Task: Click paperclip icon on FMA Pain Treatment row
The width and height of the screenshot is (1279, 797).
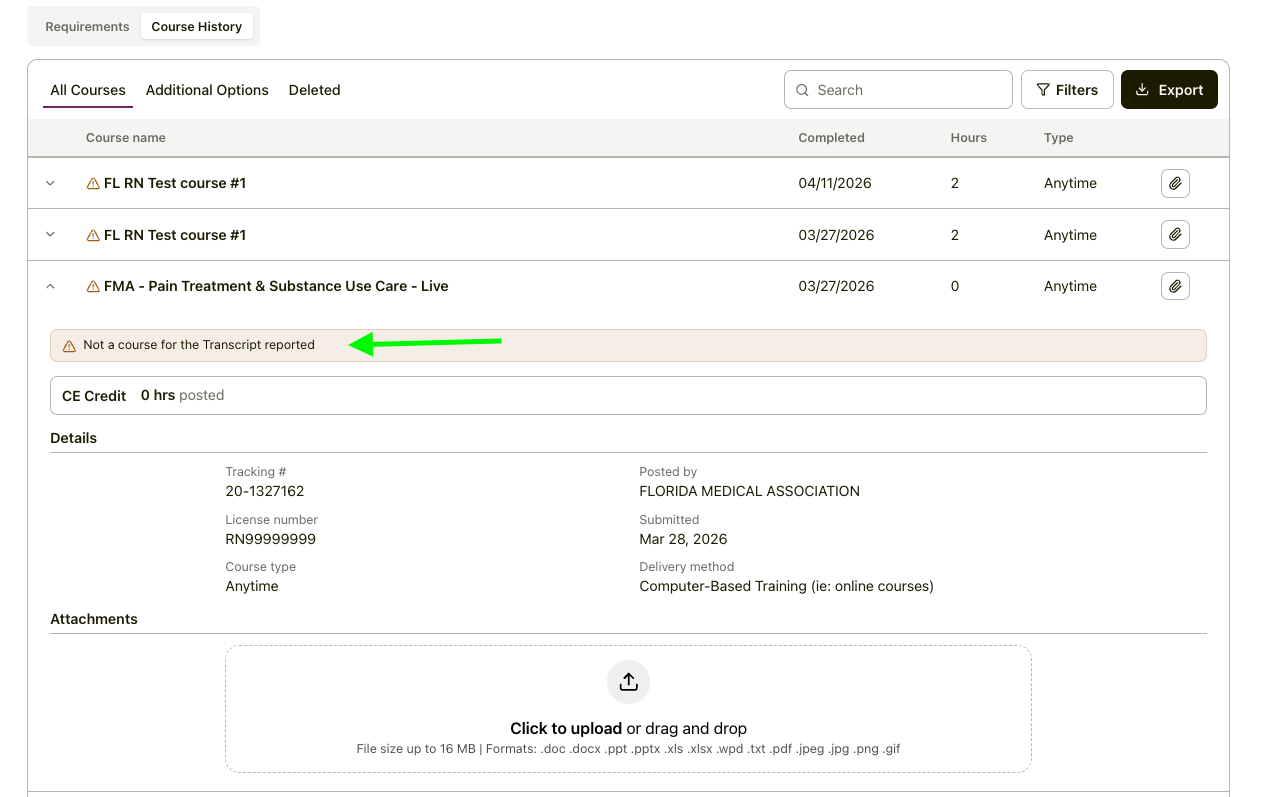Action: (x=1175, y=286)
